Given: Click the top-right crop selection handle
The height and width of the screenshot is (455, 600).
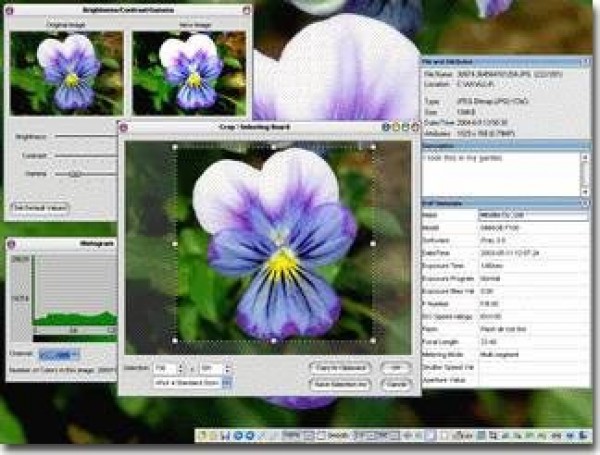Looking at the screenshot, I should [373, 147].
